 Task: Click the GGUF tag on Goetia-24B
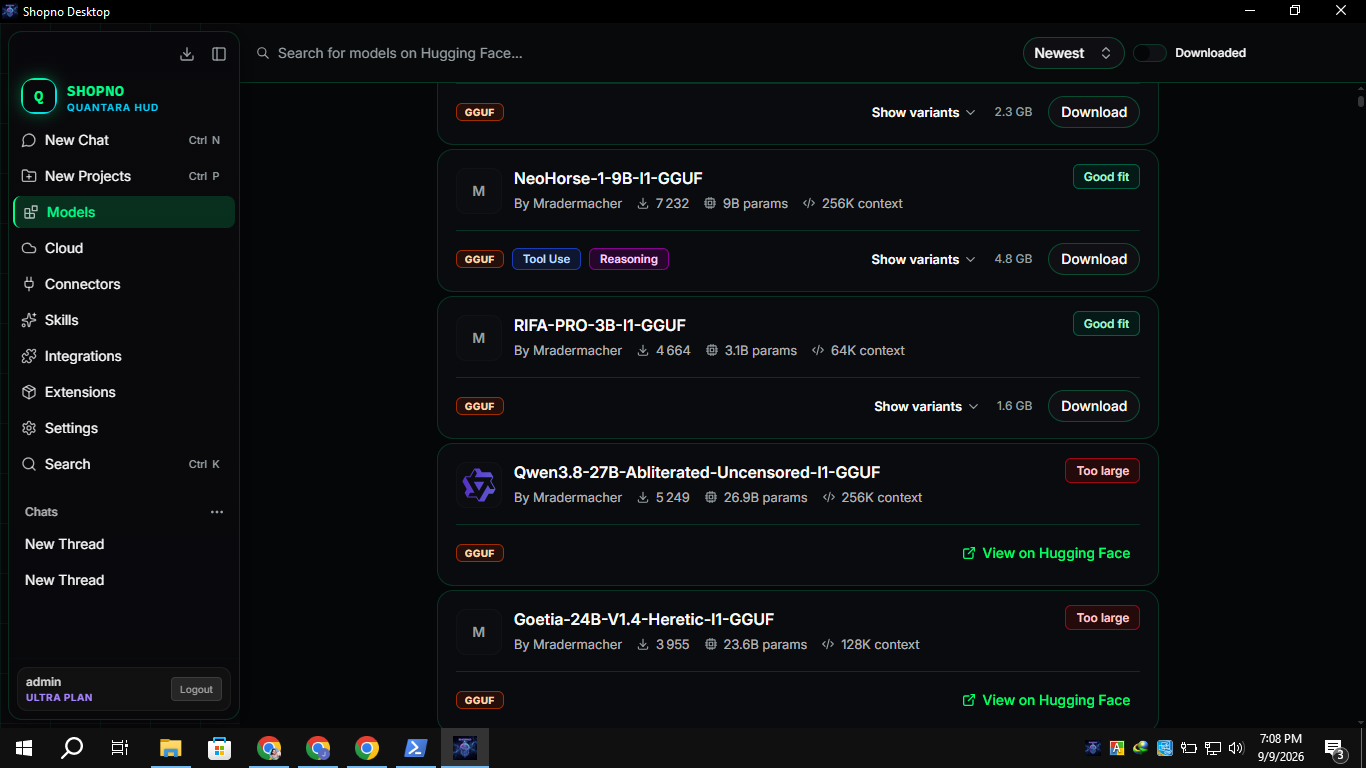pyautogui.click(x=480, y=700)
